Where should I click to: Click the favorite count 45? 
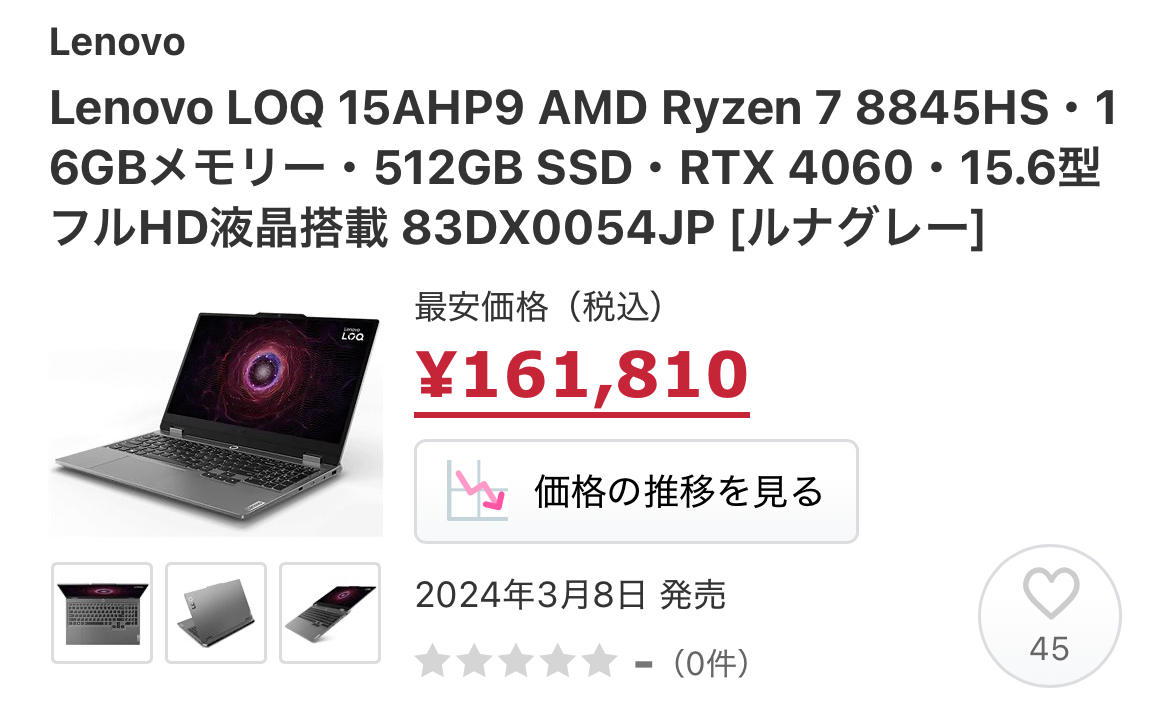click(x=1049, y=648)
